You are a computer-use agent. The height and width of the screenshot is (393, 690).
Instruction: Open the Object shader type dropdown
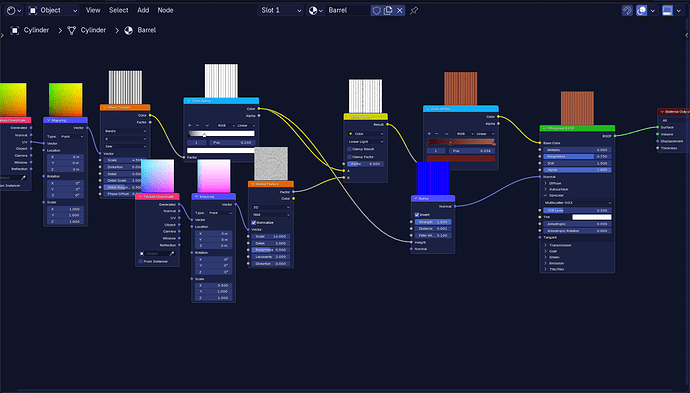point(53,10)
